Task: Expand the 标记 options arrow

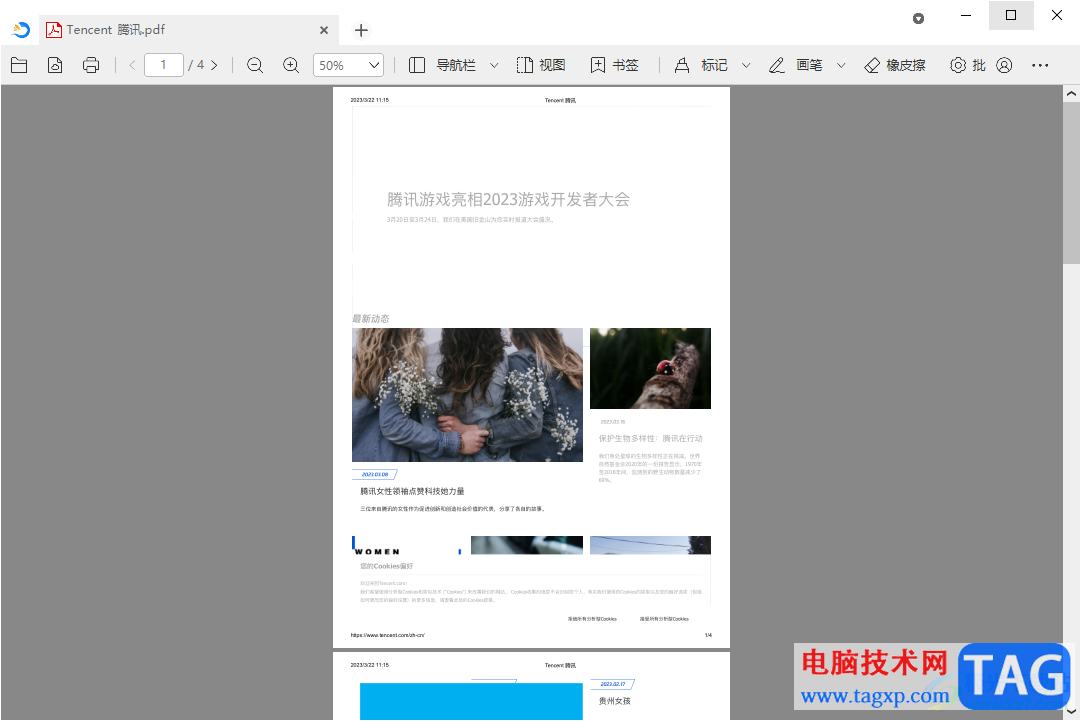Action: 746,65
